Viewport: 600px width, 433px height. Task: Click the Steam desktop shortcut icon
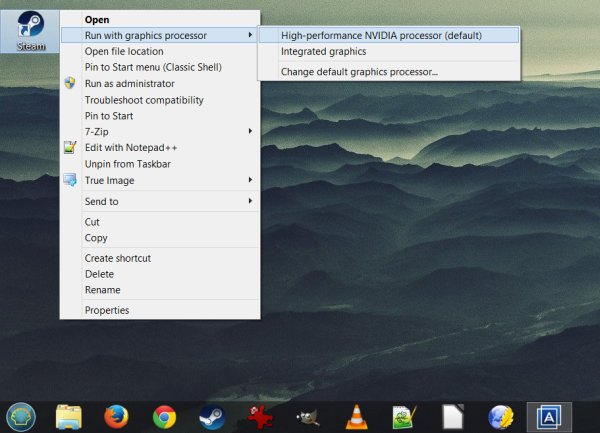tap(30, 28)
